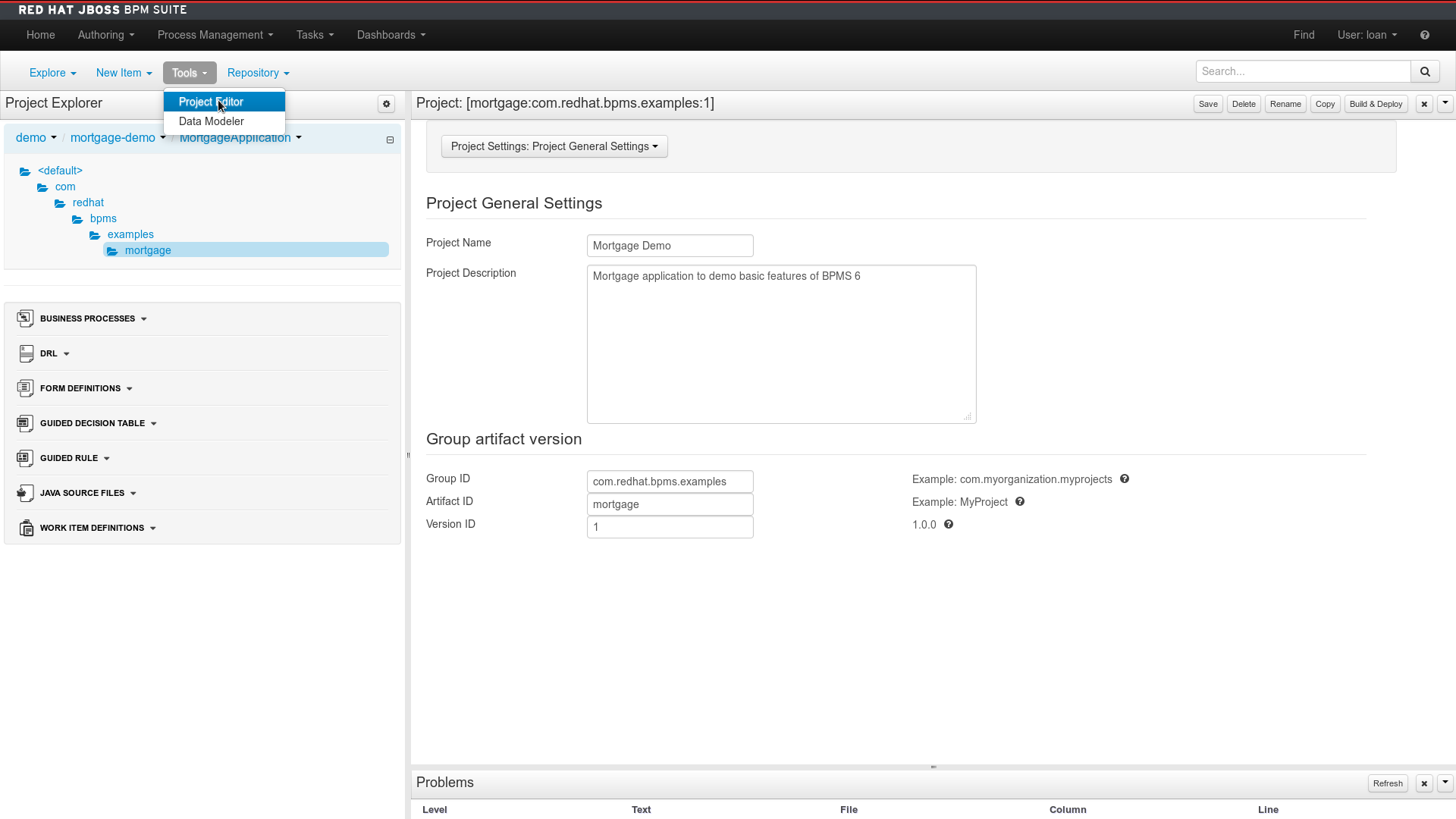Viewport: 1456px width, 819px height.
Task: Open the mortgage-demo repository dropdown
Action: 118,138
